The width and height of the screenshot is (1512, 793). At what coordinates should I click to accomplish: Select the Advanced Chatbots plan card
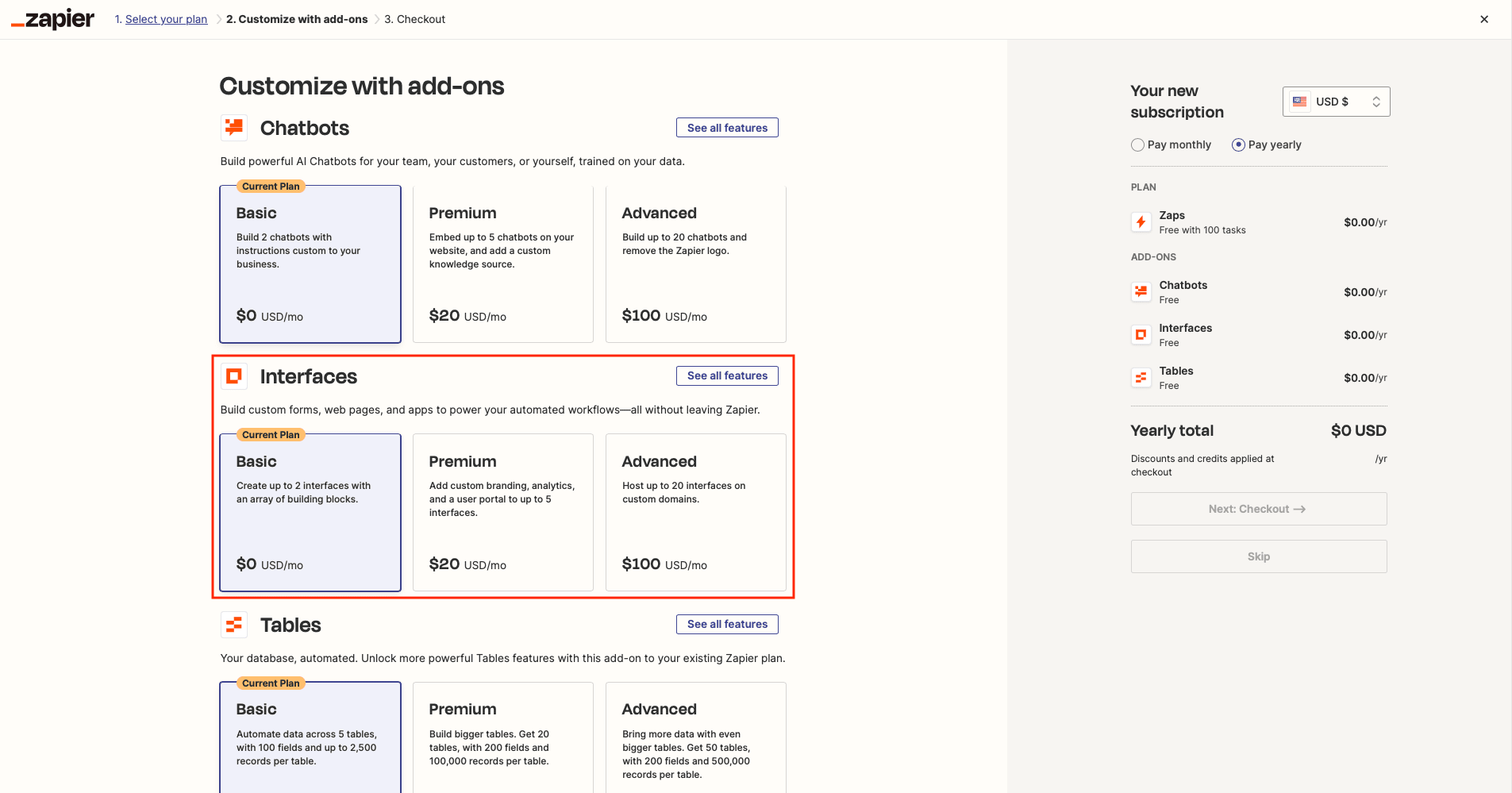(x=695, y=264)
